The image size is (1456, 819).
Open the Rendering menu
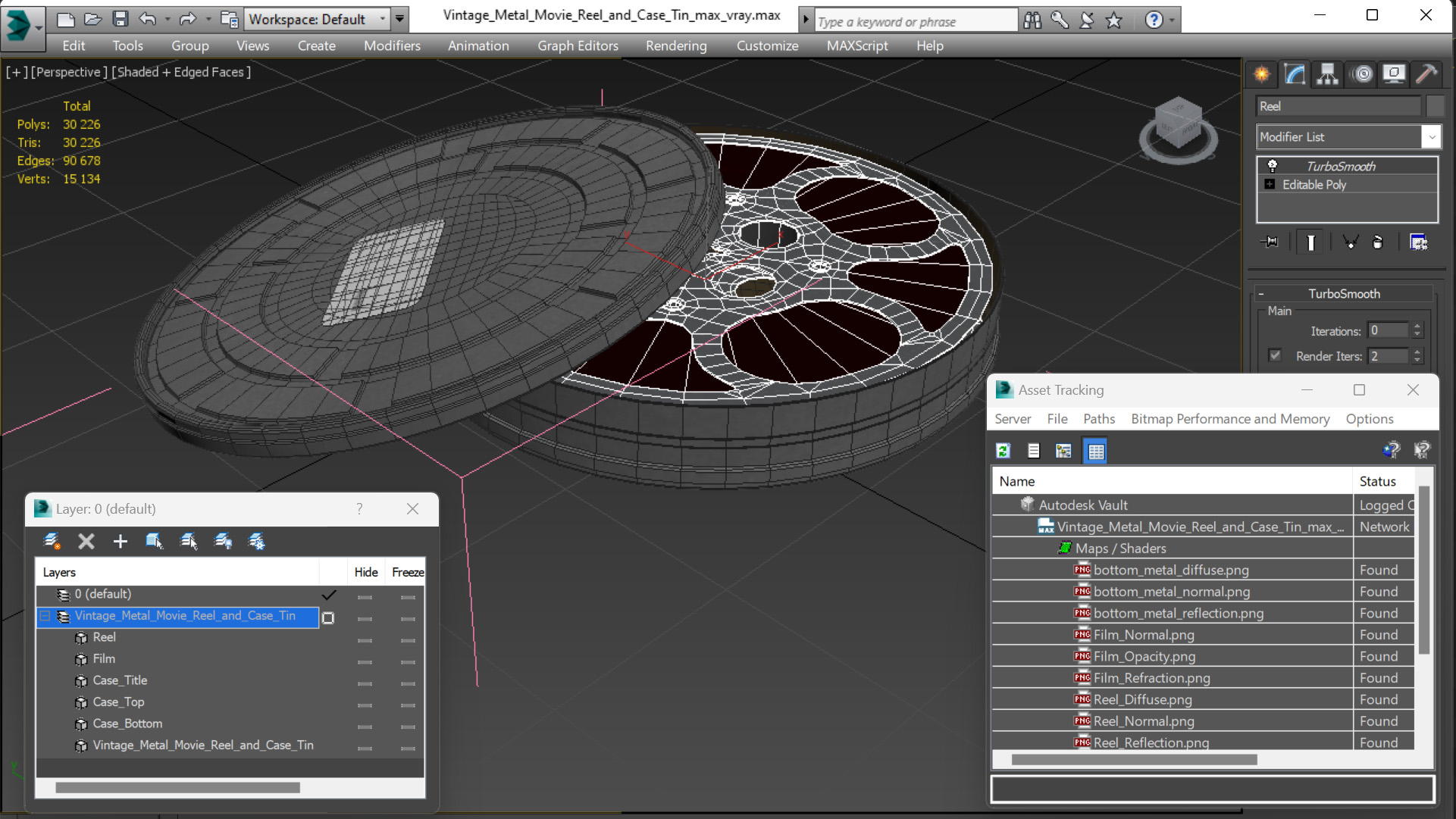(x=676, y=45)
